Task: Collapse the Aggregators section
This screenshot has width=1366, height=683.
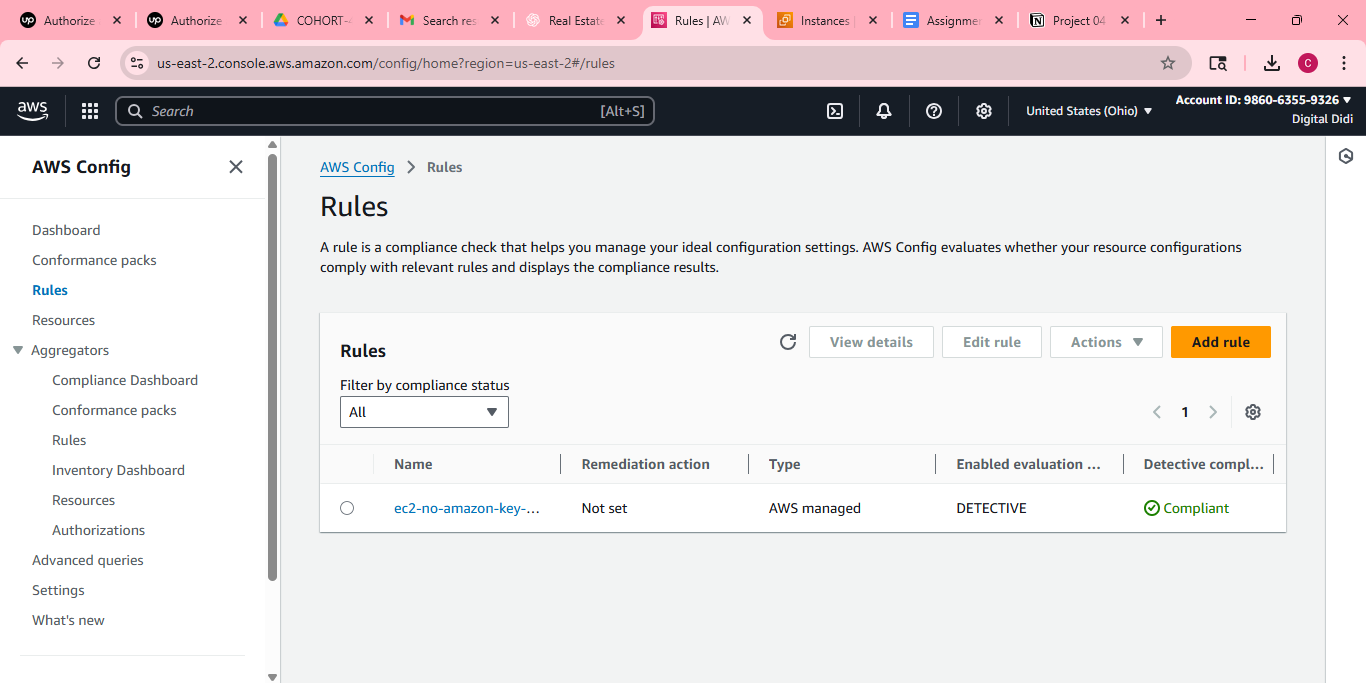Action: [x=17, y=350]
